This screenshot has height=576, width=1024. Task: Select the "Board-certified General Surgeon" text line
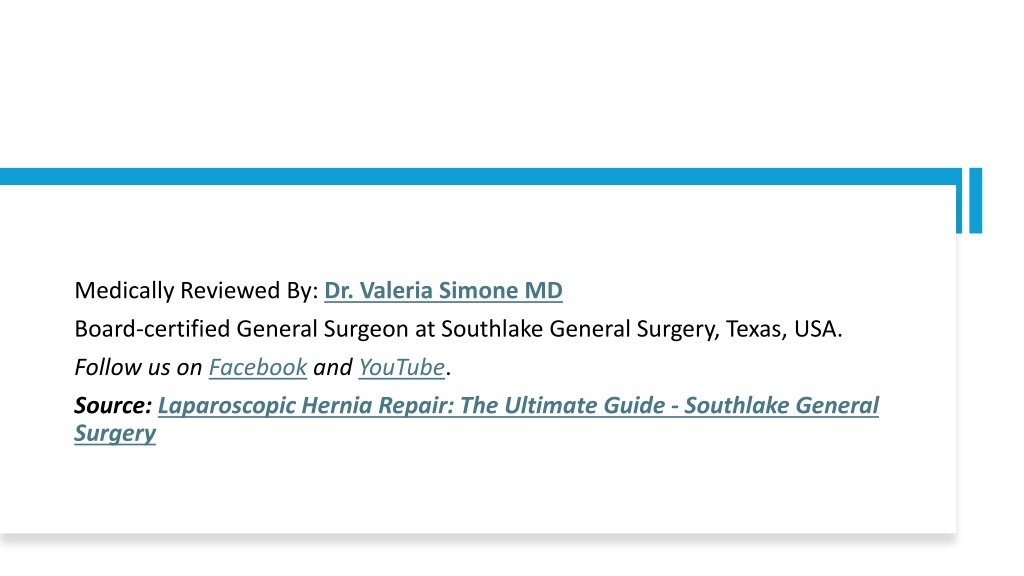pos(458,329)
